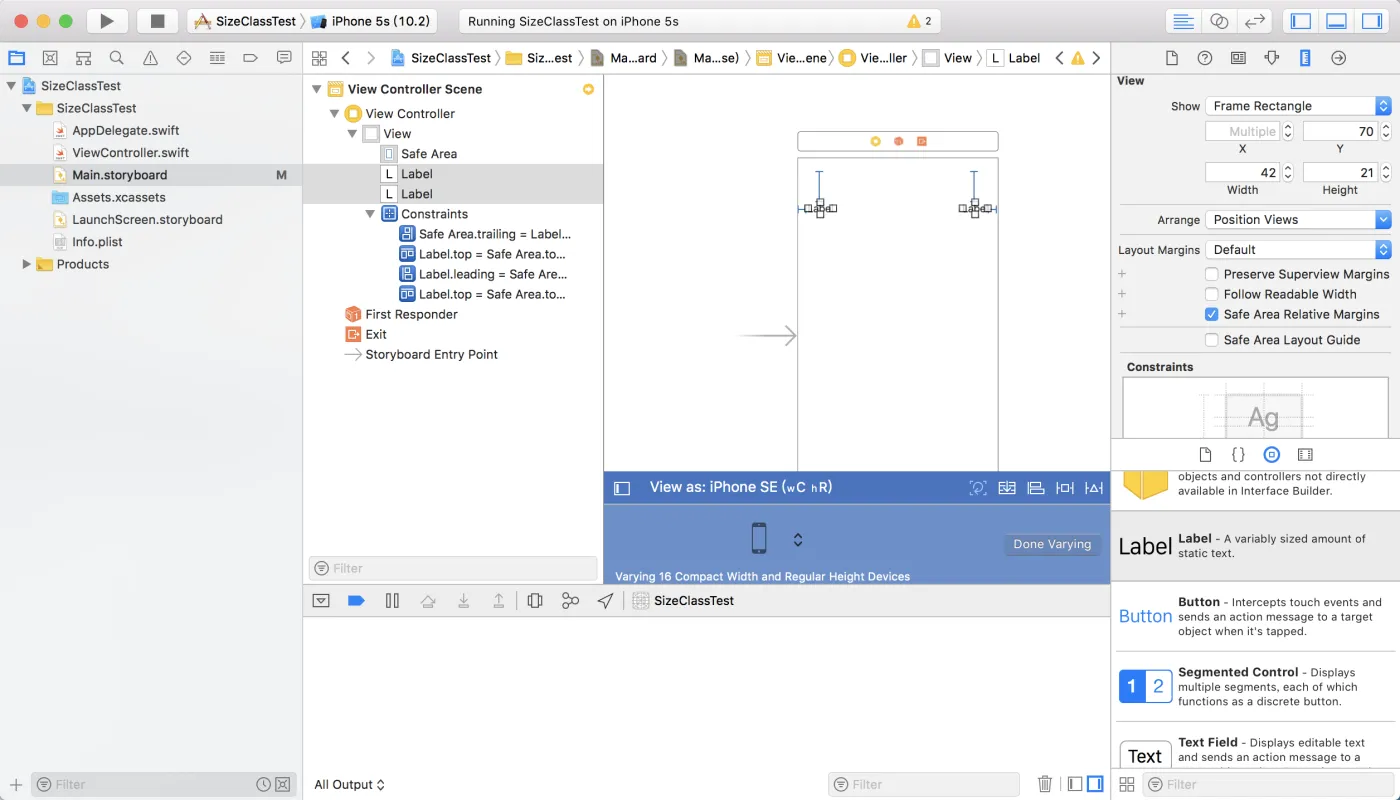This screenshot has width=1400, height=800.
Task: Open the Arrange Position Views dropdown
Action: [1298, 220]
